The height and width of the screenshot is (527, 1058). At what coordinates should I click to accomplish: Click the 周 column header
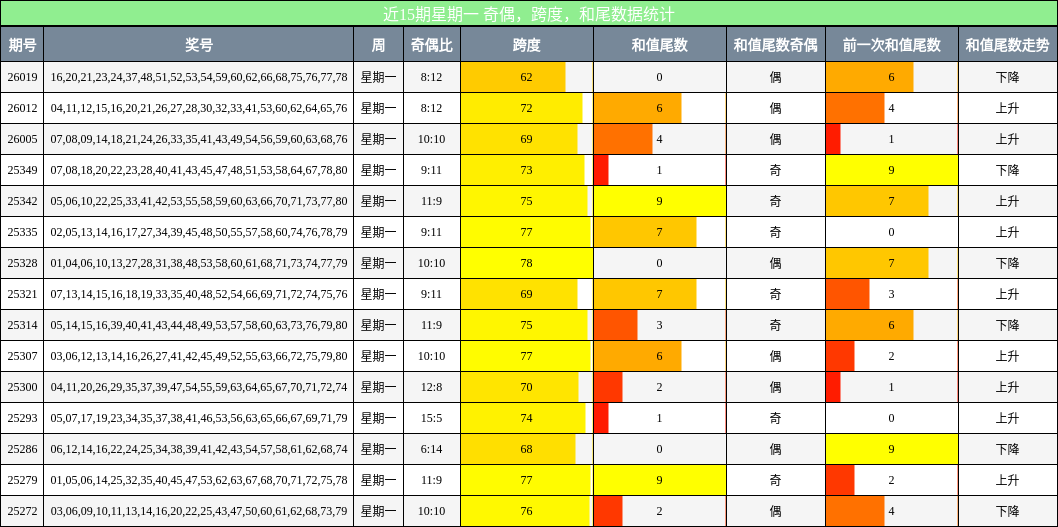(379, 45)
